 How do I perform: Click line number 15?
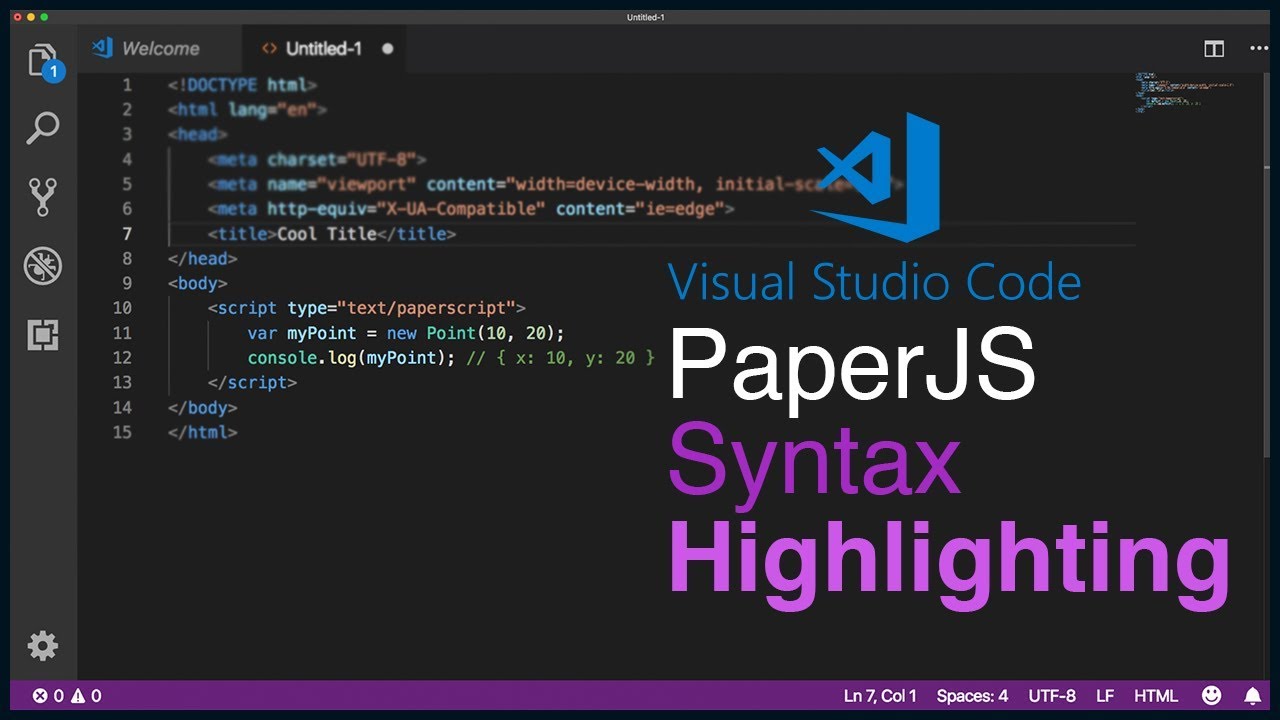(x=122, y=432)
